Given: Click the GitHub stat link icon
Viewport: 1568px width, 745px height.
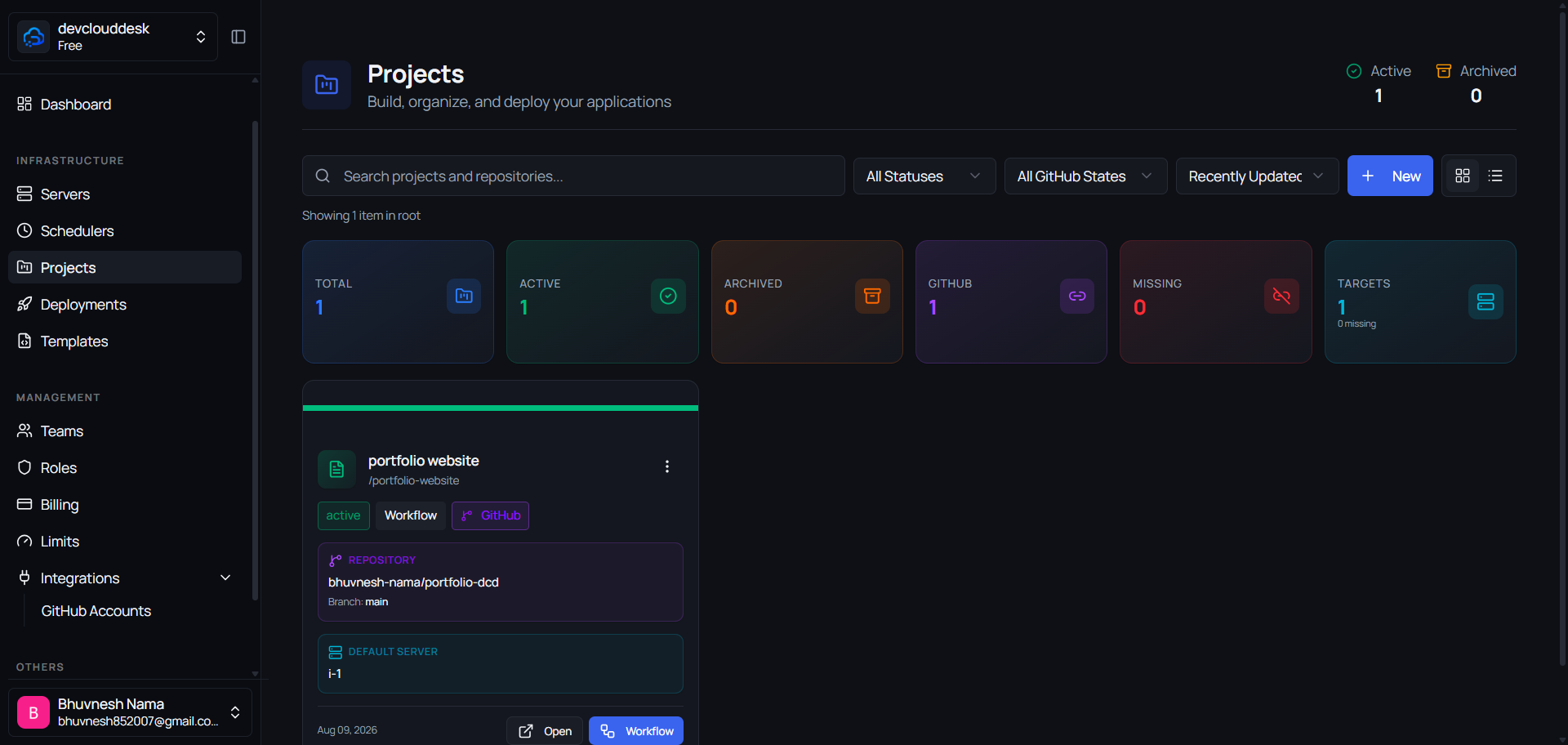Looking at the screenshot, I should pyautogui.click(x=1077, y=296).
